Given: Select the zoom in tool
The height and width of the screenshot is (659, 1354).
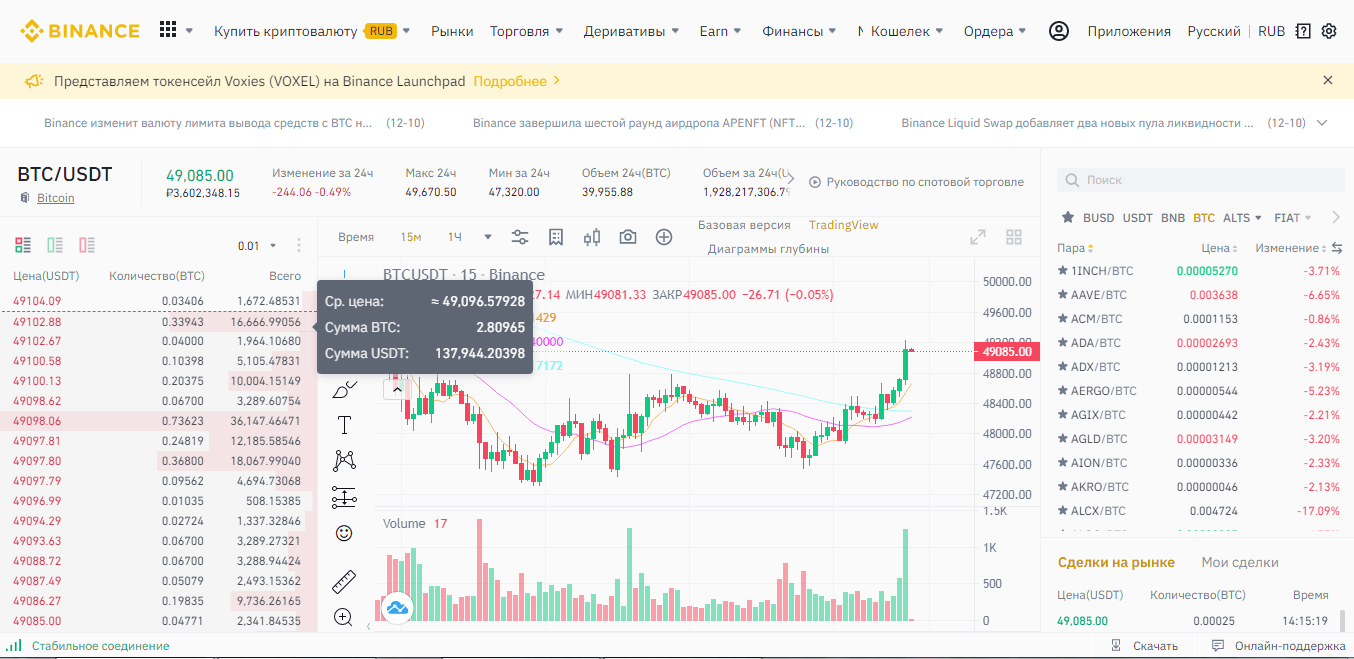Looking at the screenshot, I should 344,617.
